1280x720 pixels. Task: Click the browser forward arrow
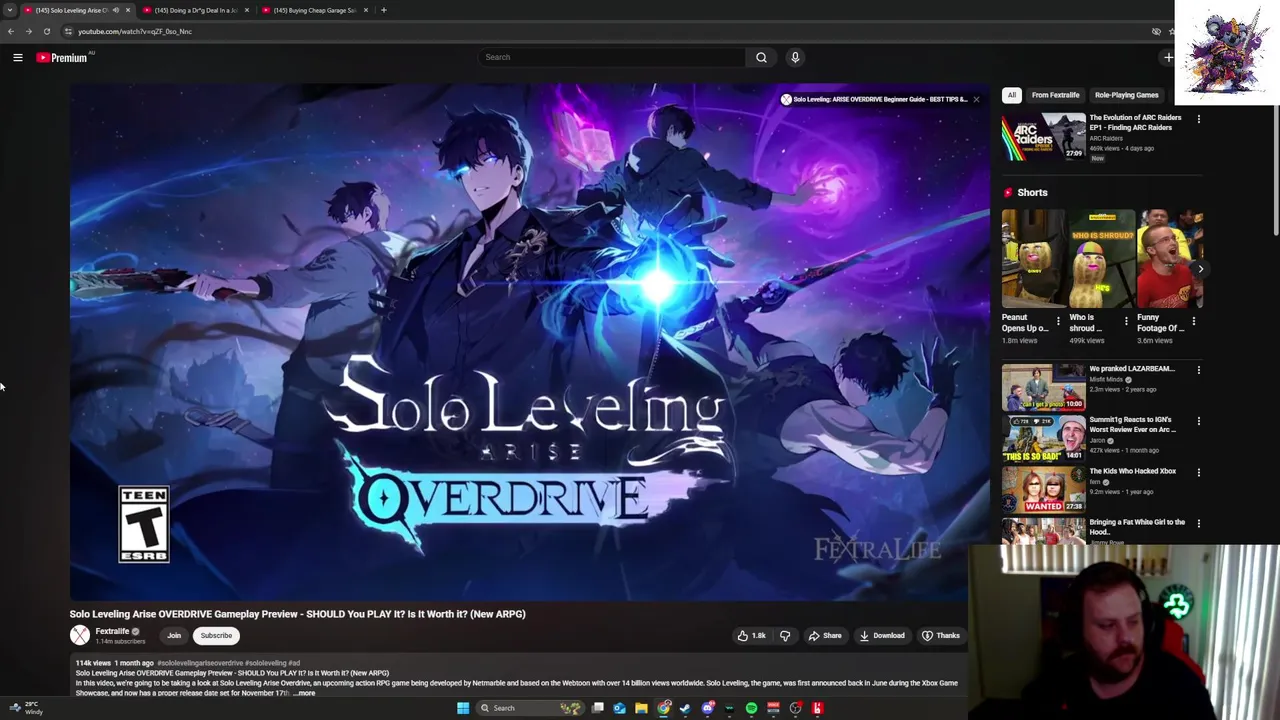28,31
